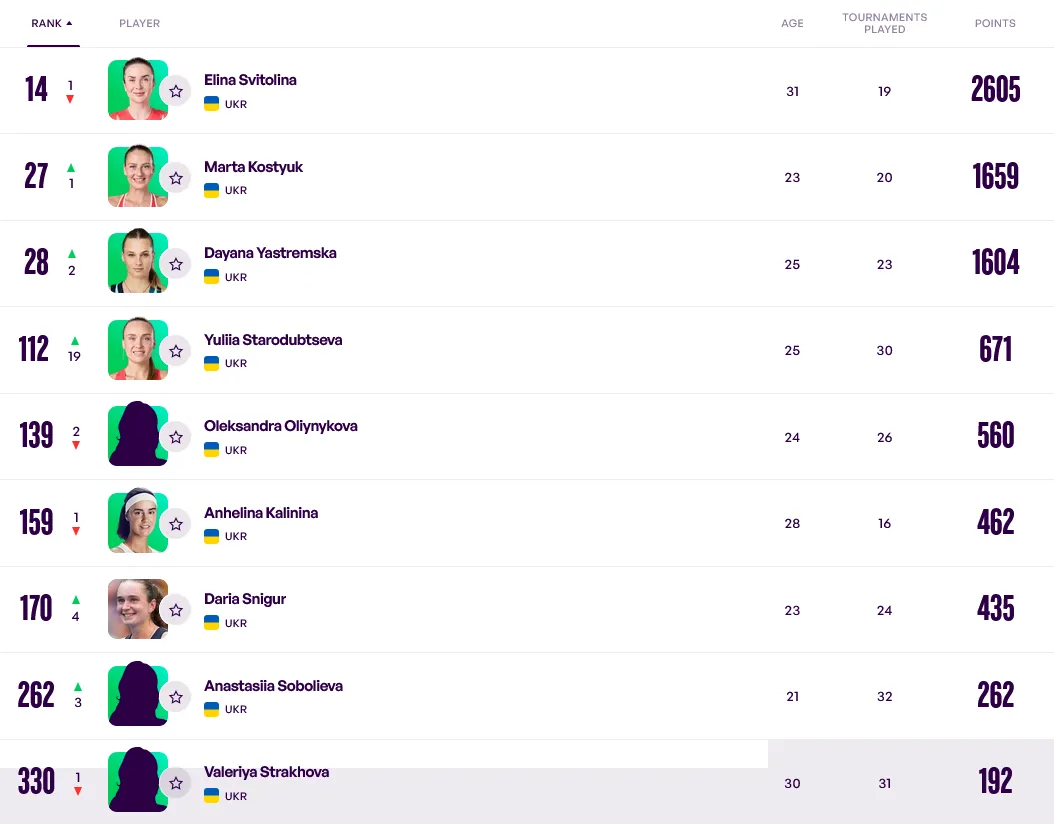Click Anhelina Kalinina's player photo

point(137,522)
